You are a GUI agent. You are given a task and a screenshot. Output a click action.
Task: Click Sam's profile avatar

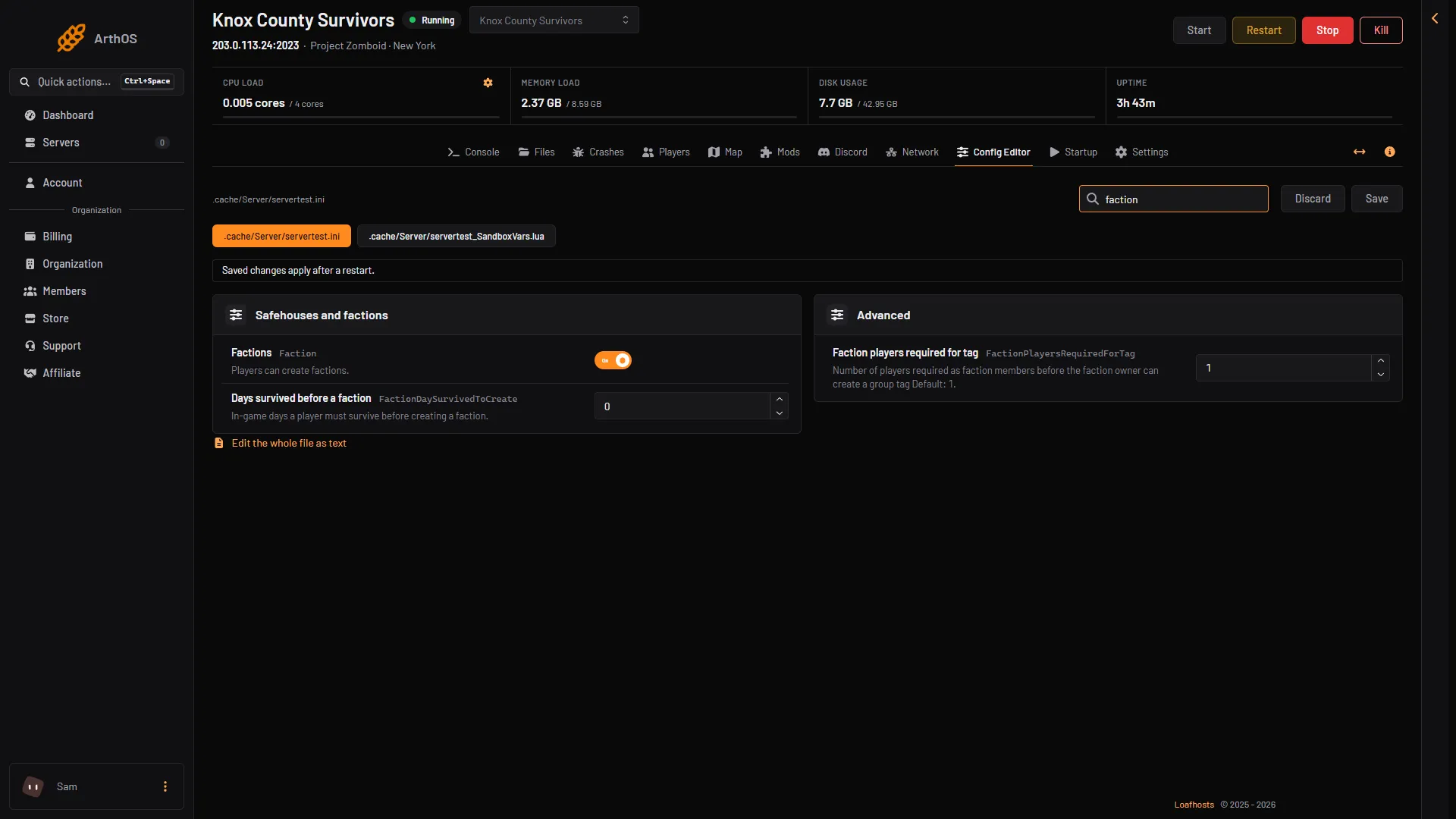pyautogui.click(x=33, y=786)
